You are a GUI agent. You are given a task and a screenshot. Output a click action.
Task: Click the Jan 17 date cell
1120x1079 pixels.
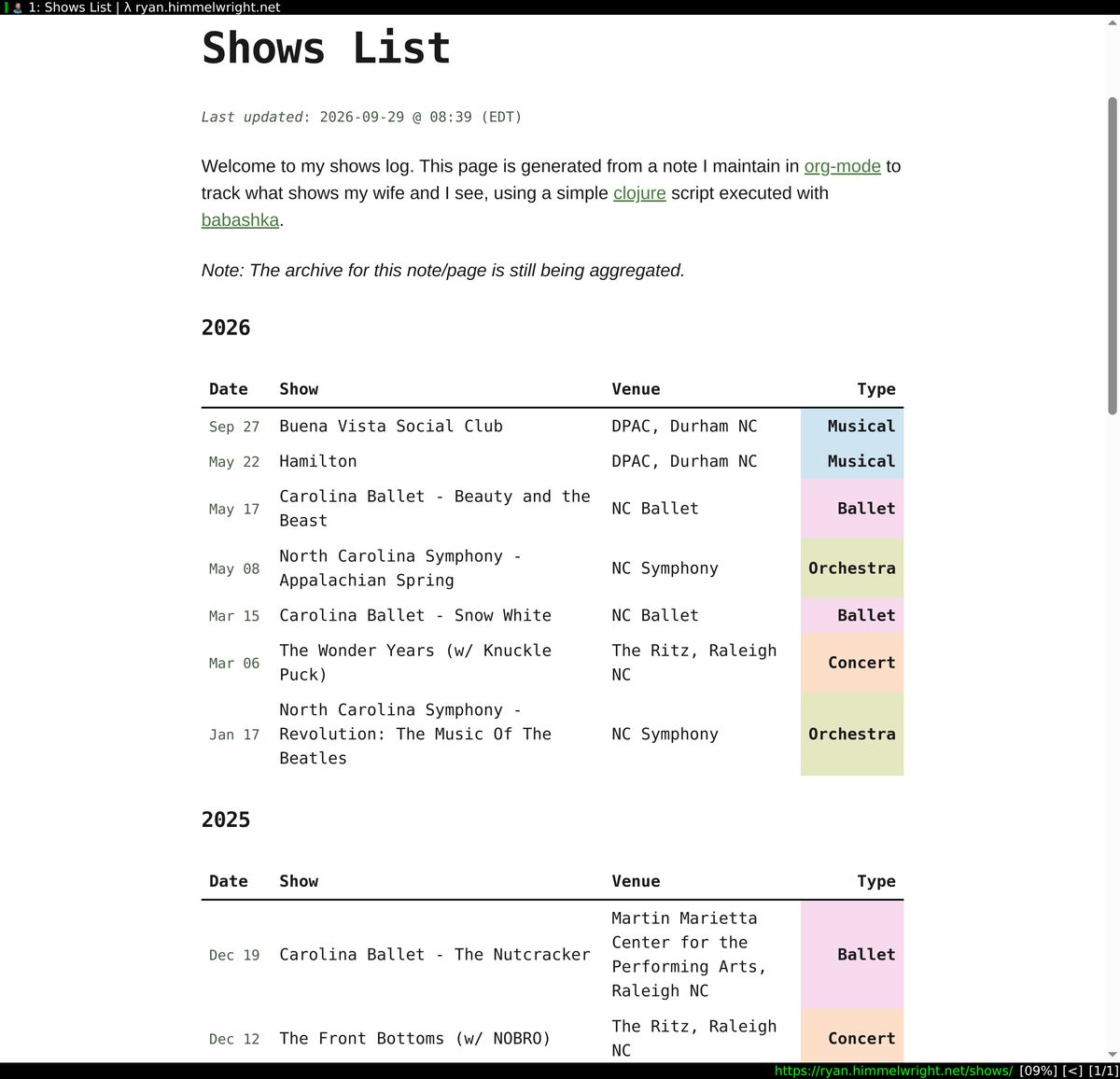point(234,735)
